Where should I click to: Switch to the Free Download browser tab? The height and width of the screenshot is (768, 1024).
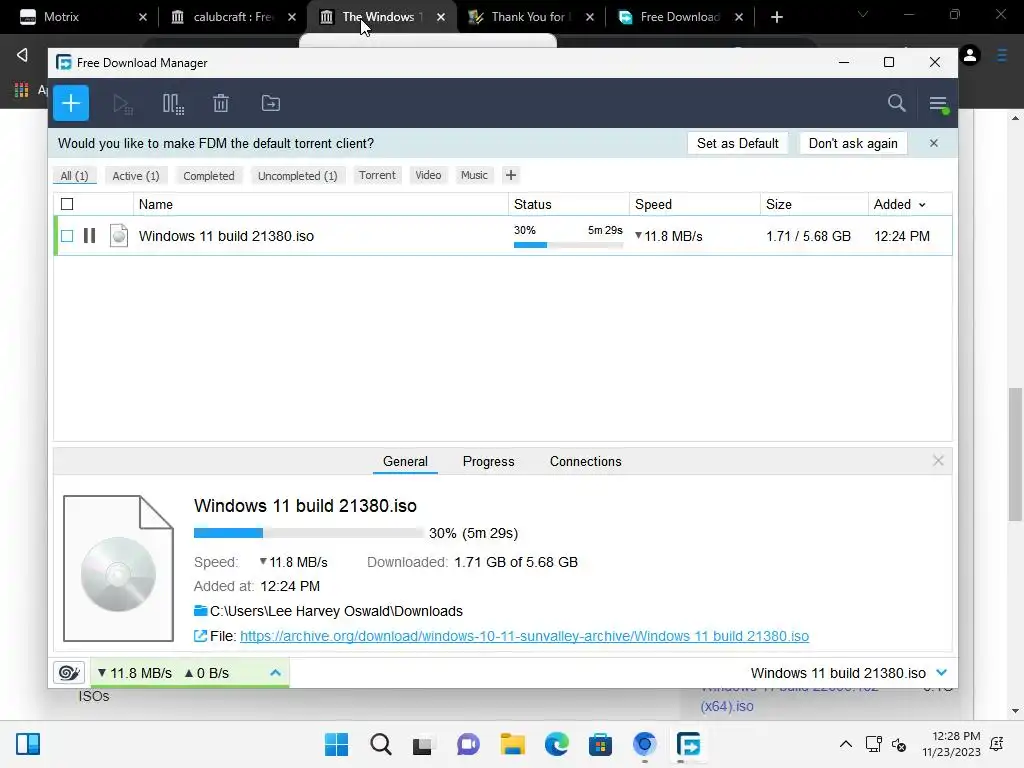click(680, 17)
